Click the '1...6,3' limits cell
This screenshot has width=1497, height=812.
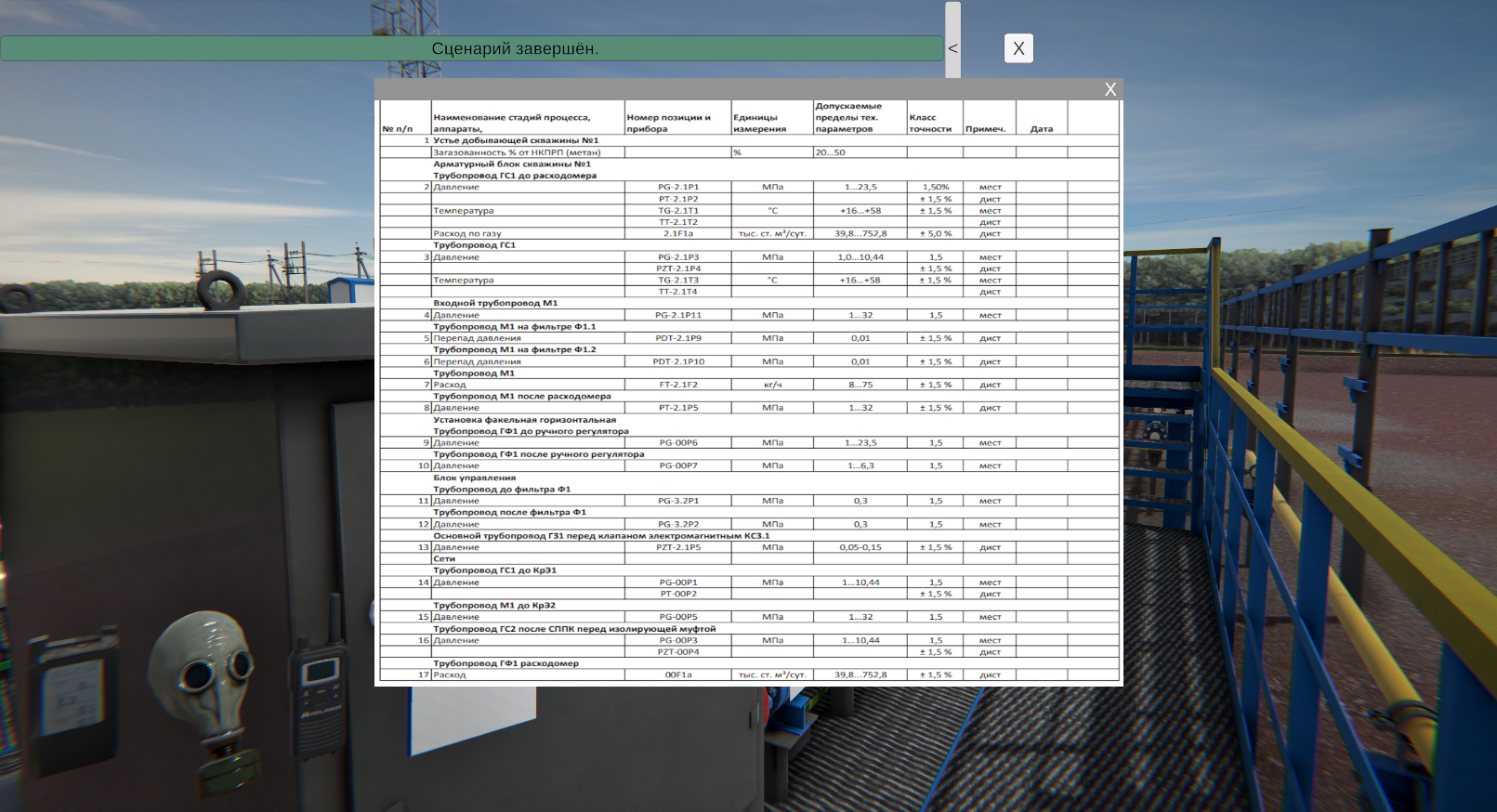point(860,465)
